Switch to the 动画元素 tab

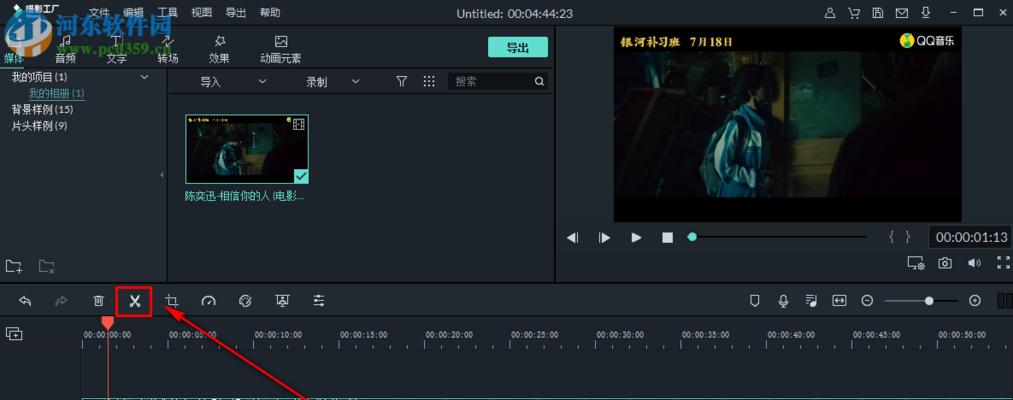280,50
